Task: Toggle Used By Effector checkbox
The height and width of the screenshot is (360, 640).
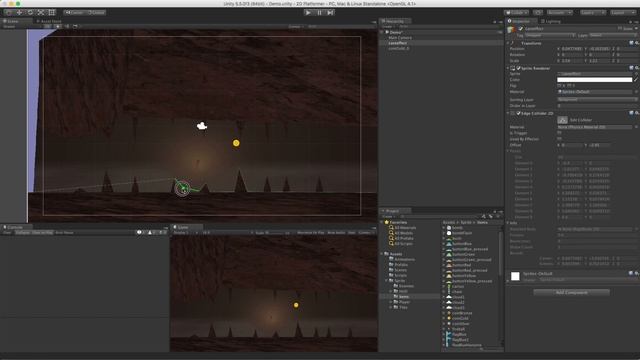Action: coord(560,139)
